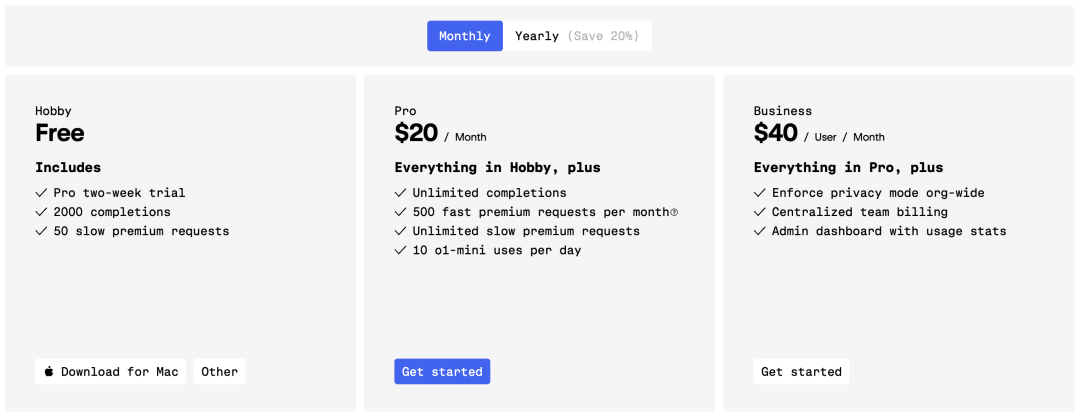Viewport: 1080px width, 416px height.
Task: Get started with the Business plan
Action: (801, 372)
